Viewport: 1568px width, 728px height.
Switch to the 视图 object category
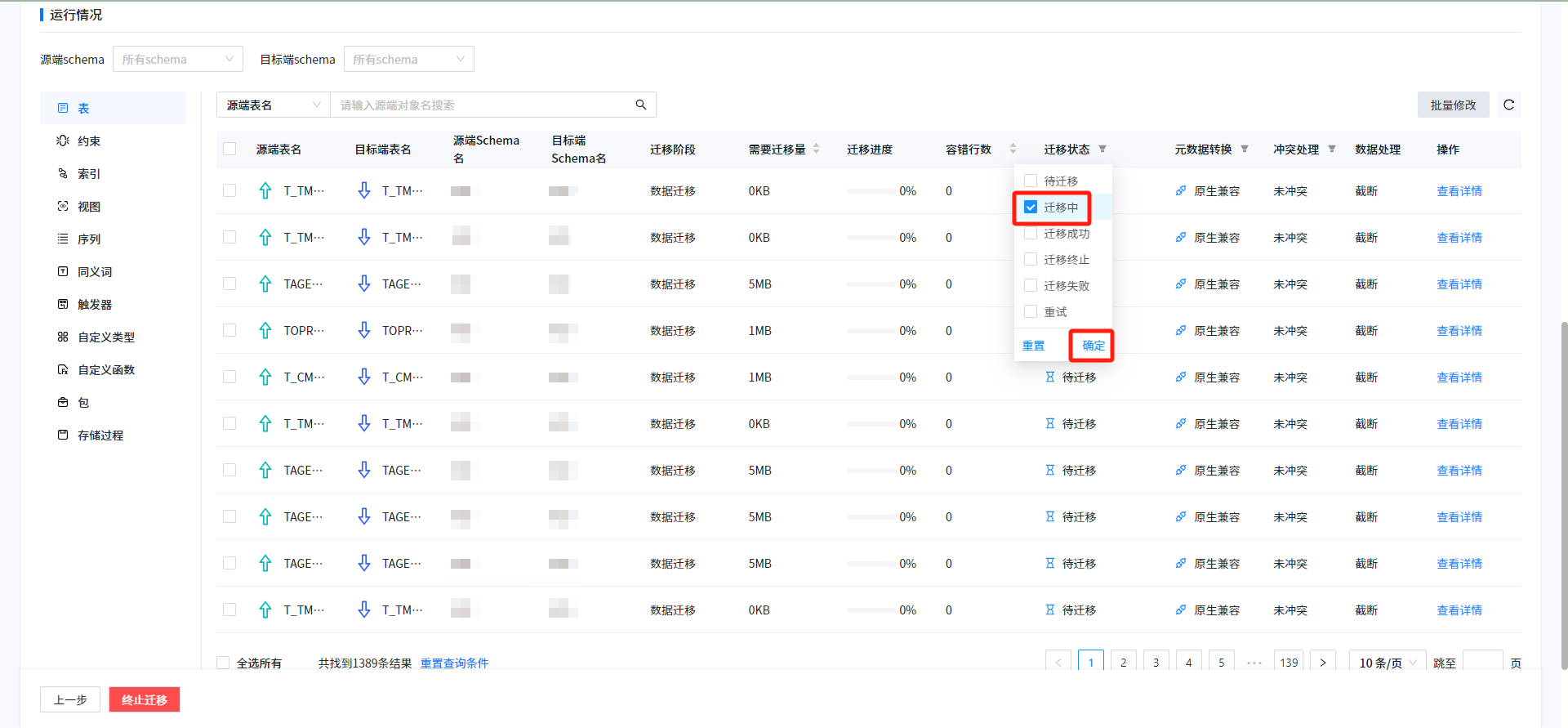tap(114, 206)
